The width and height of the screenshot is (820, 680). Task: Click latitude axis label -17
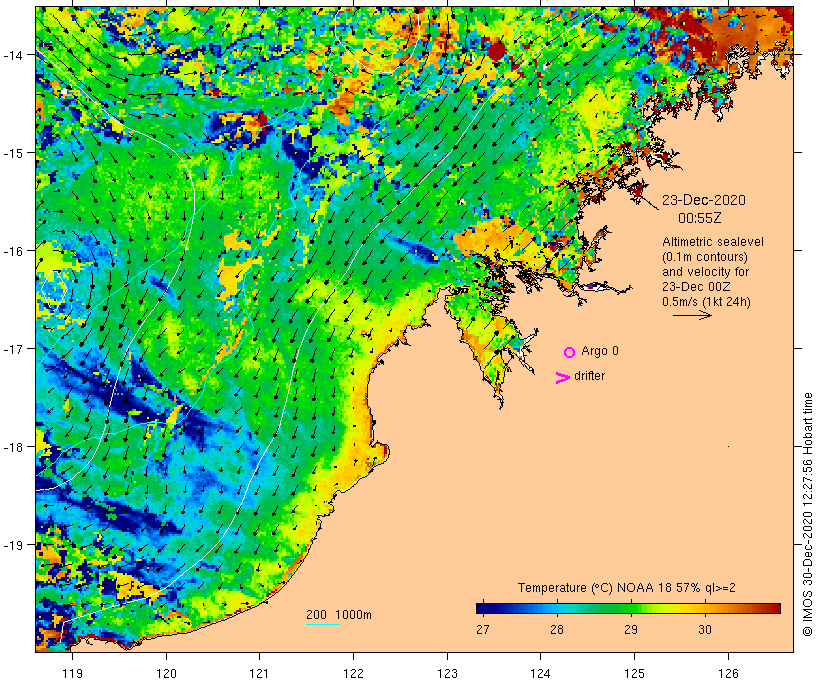[x=13, y=348]
